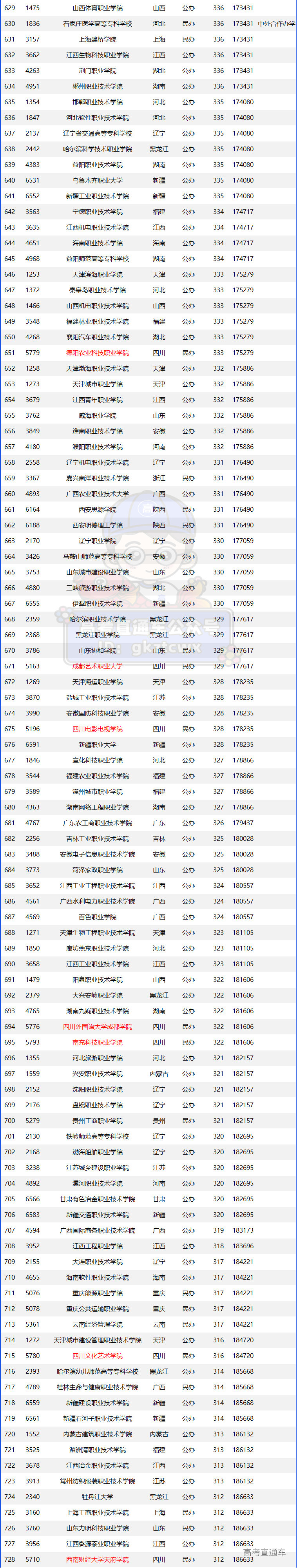Click rank value 183696 for 江西工程职业学院
The image size is (297, 1568).
tap(243, 1246)
